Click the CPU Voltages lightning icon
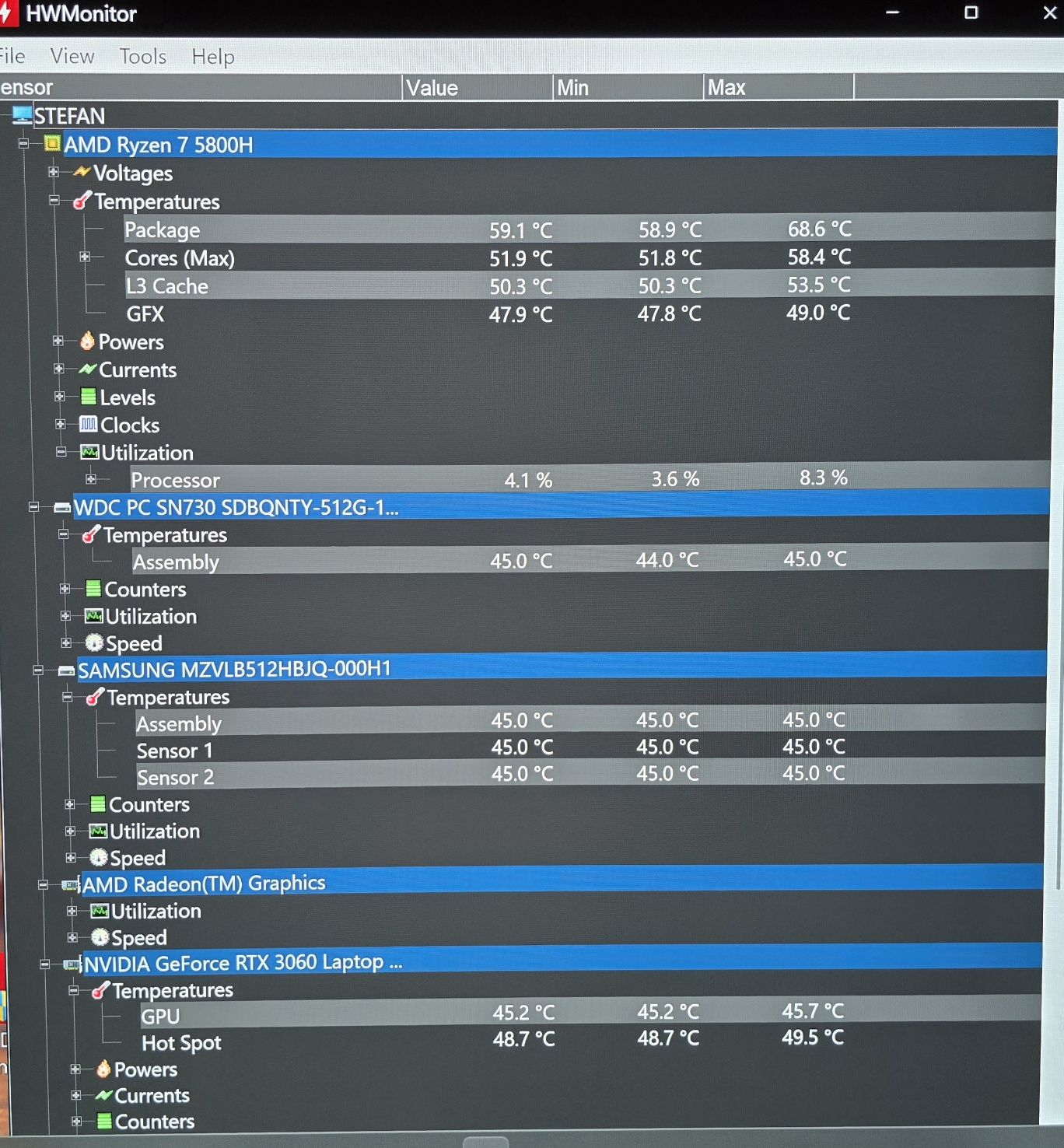Screen dimensions: 1064x1148 pos(82,172)
